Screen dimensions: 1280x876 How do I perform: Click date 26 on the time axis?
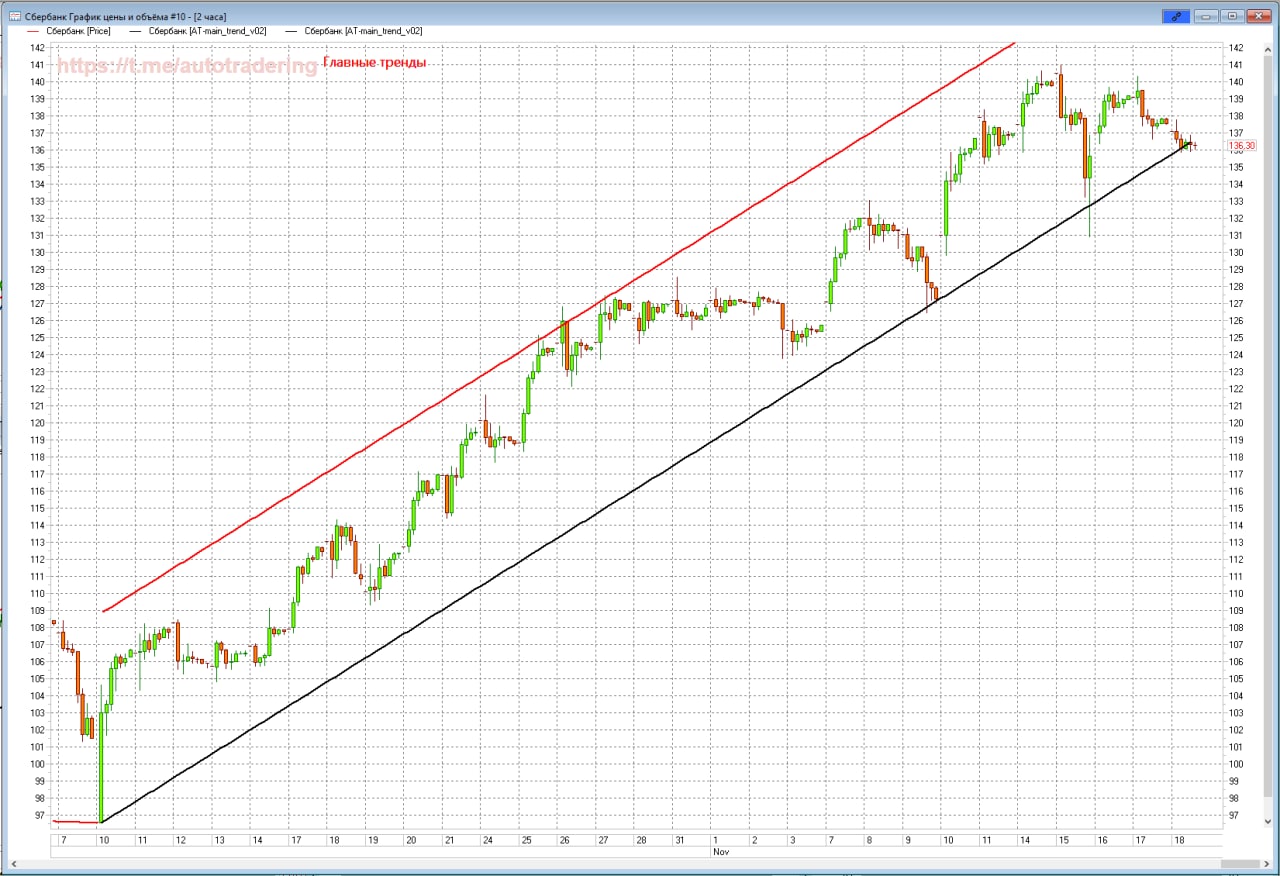point(564,840)
